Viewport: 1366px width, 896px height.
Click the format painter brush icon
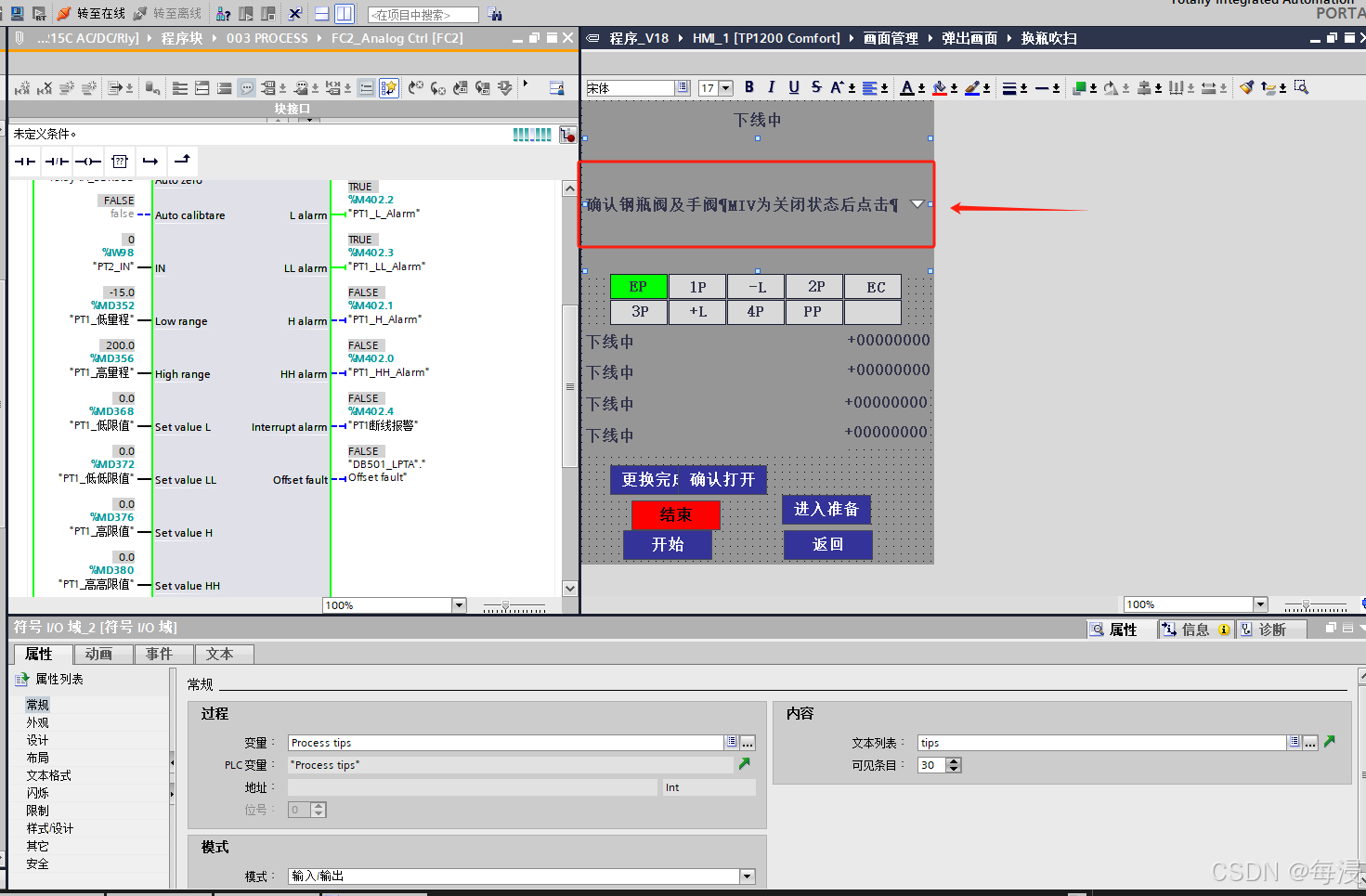click(x=1246, y=87)
